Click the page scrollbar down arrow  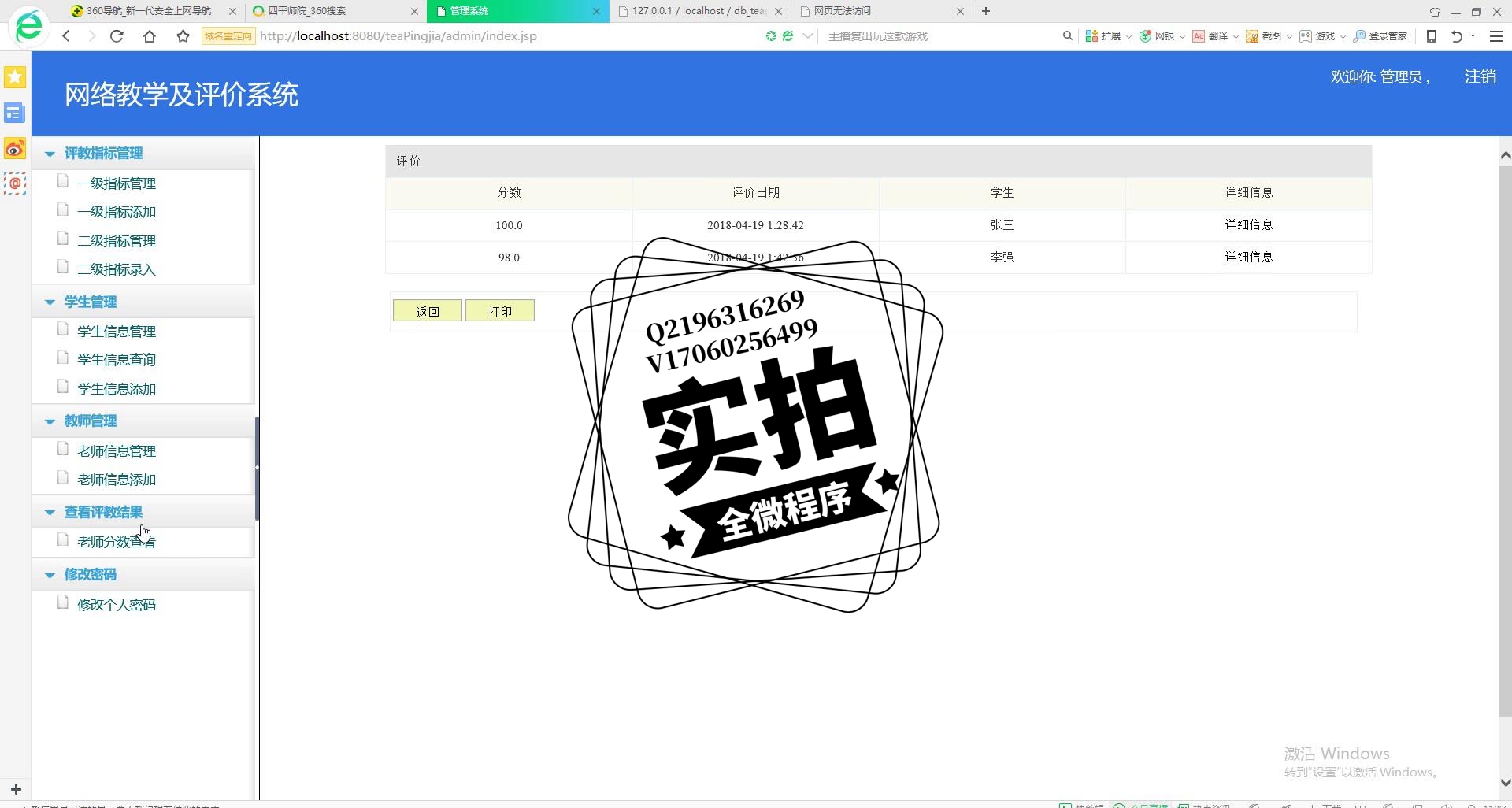coord(1505,783)
